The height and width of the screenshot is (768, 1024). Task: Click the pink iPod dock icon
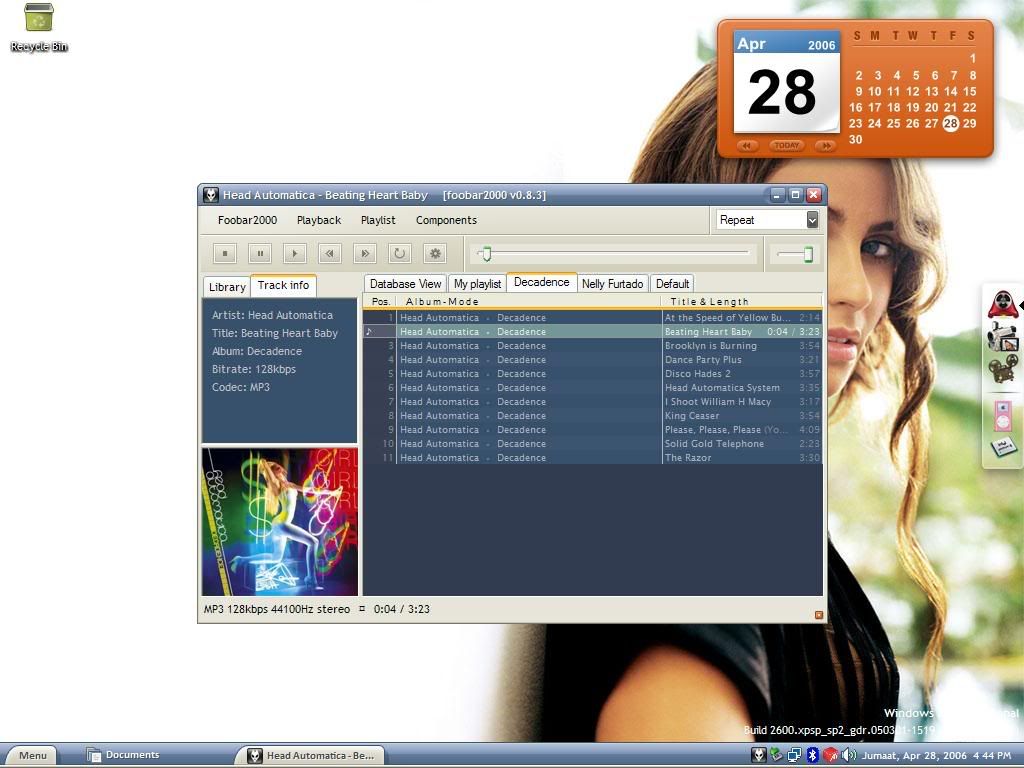coord(1002,413)
